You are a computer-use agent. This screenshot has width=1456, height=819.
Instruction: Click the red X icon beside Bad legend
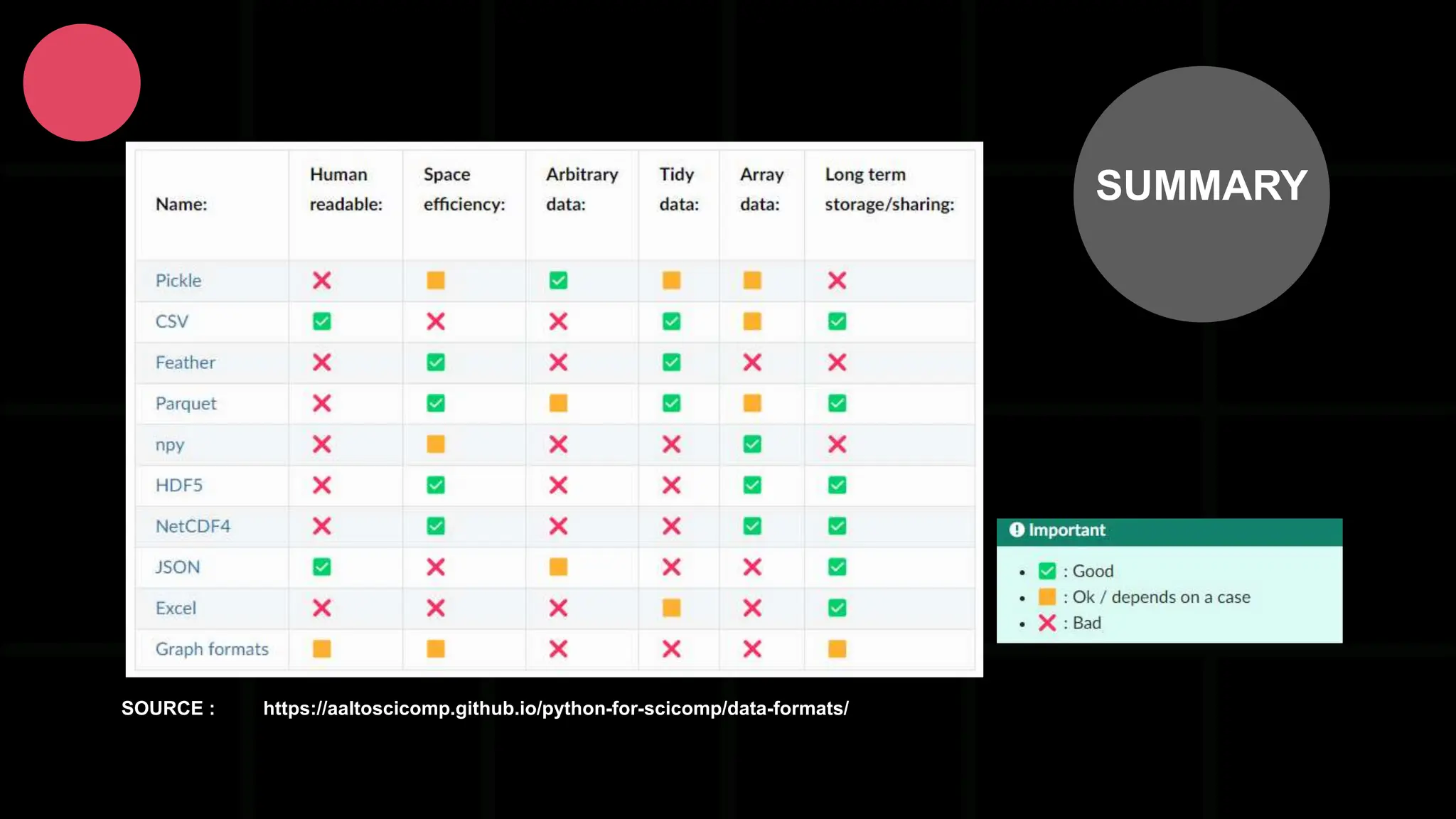(x=1046, y=623)
